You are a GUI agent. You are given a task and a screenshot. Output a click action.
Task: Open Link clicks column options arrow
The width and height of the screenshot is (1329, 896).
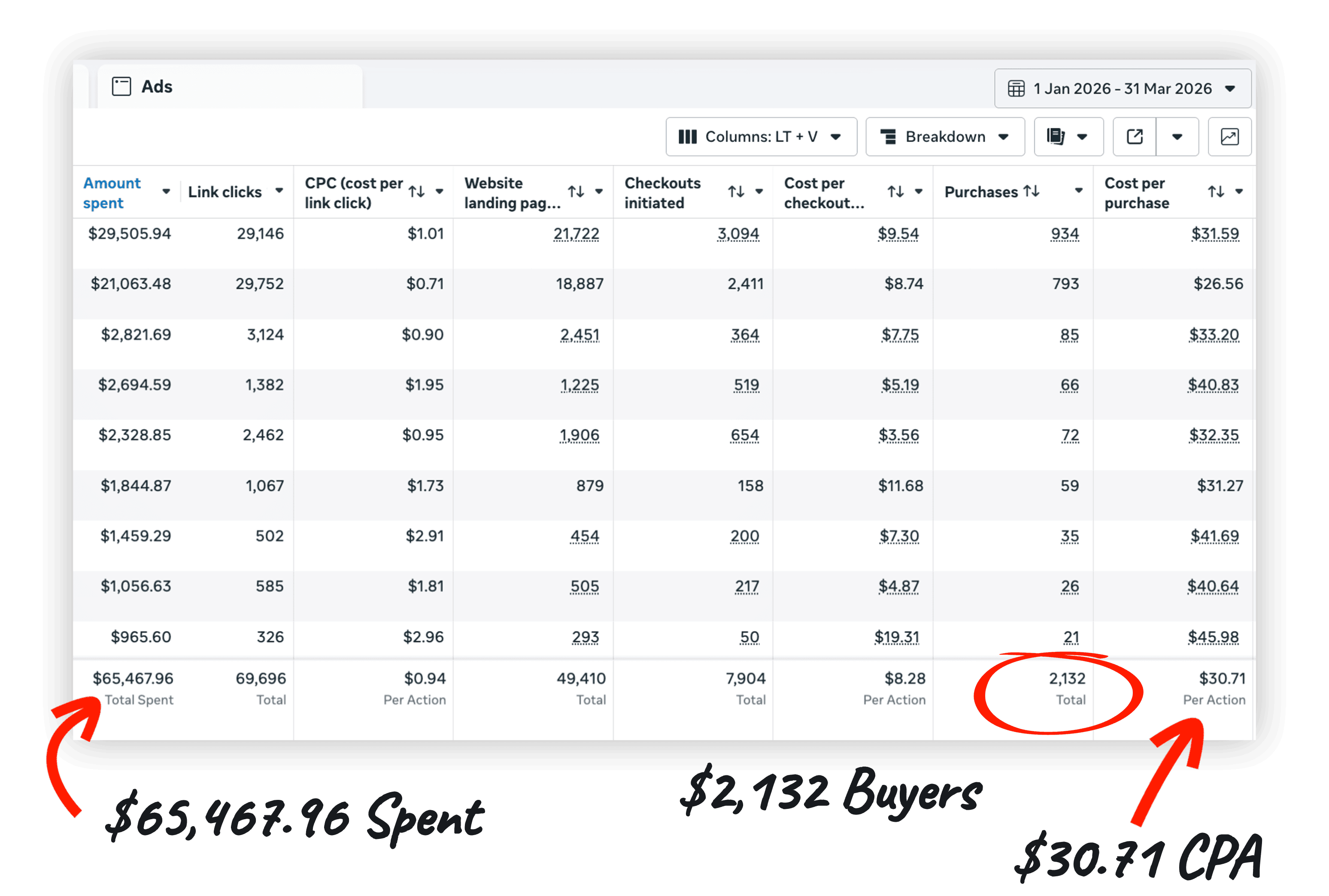[x=279, y=191]
